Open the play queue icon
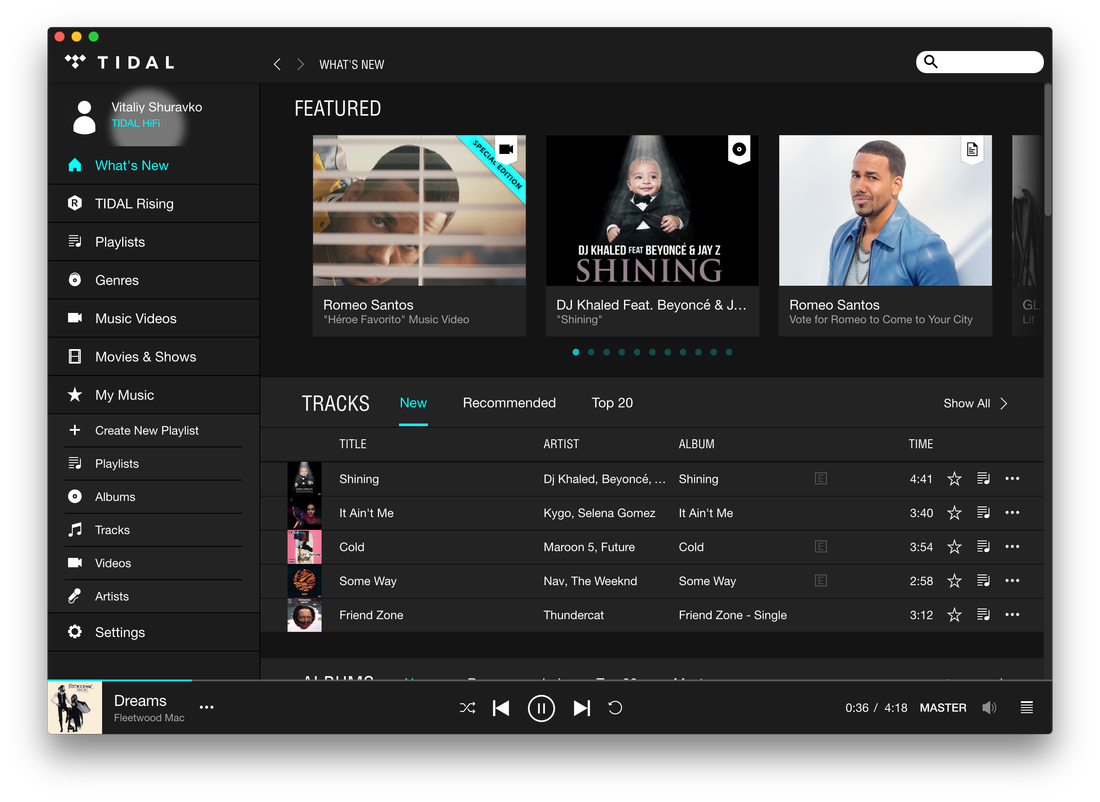 1026,707
